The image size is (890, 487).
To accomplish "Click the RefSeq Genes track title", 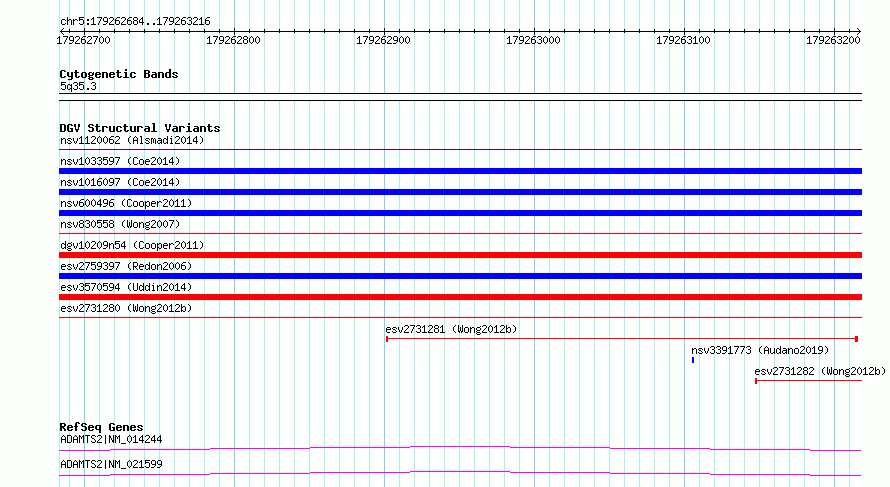I will (x=101, y=427).
